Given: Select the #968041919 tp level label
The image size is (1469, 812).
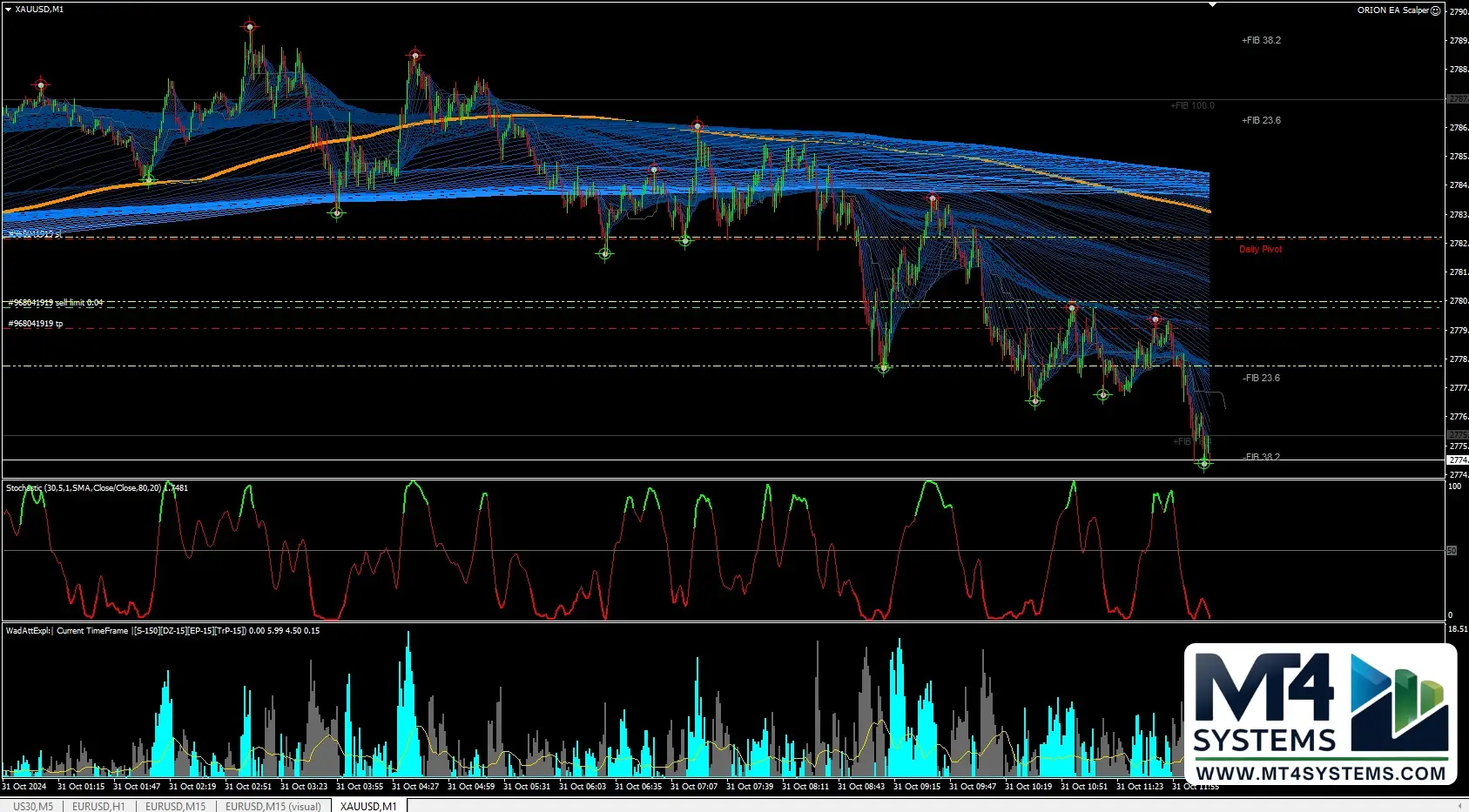Looking at the screenshot, I should click(x=36, y=324).
